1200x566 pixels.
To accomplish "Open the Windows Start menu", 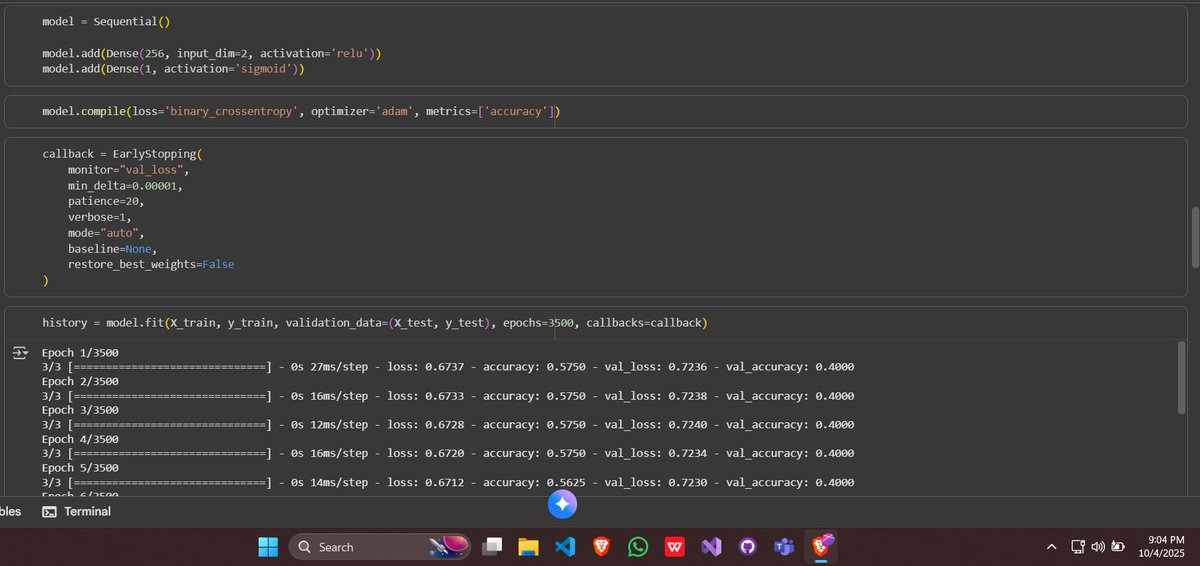I will 268,547.
